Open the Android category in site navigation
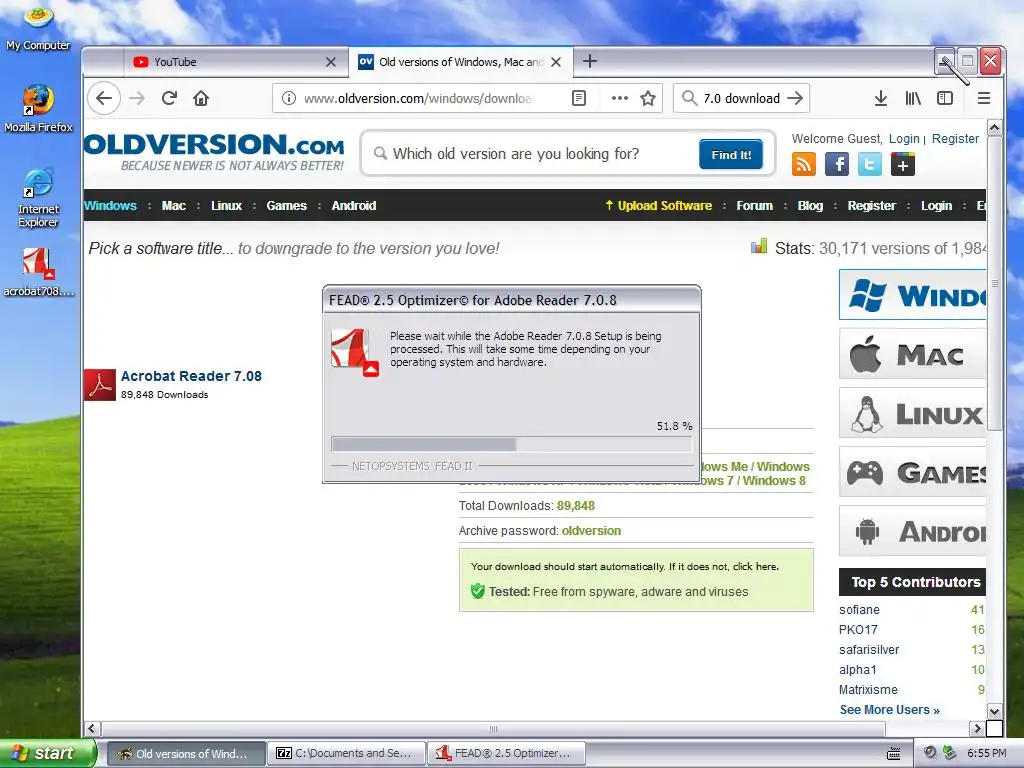Image resolution: width=1024 pixels, height=768 pixels. (354, 206)
